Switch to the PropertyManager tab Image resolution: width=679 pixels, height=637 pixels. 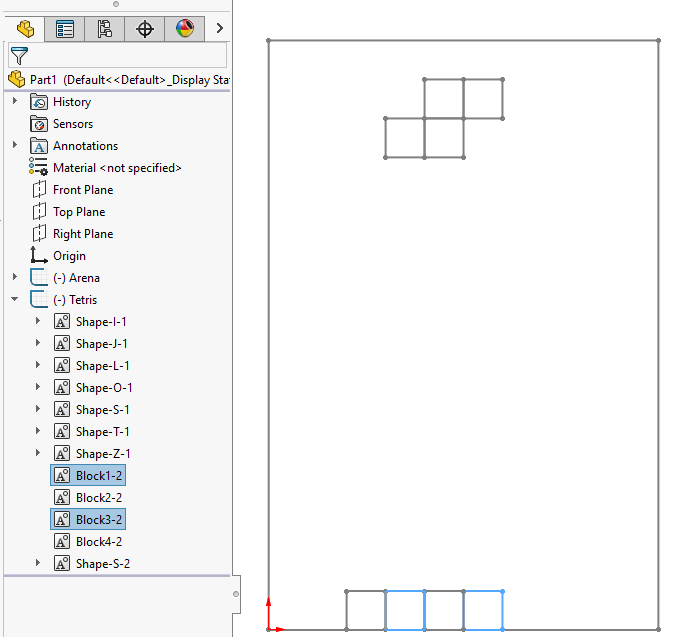65,29
